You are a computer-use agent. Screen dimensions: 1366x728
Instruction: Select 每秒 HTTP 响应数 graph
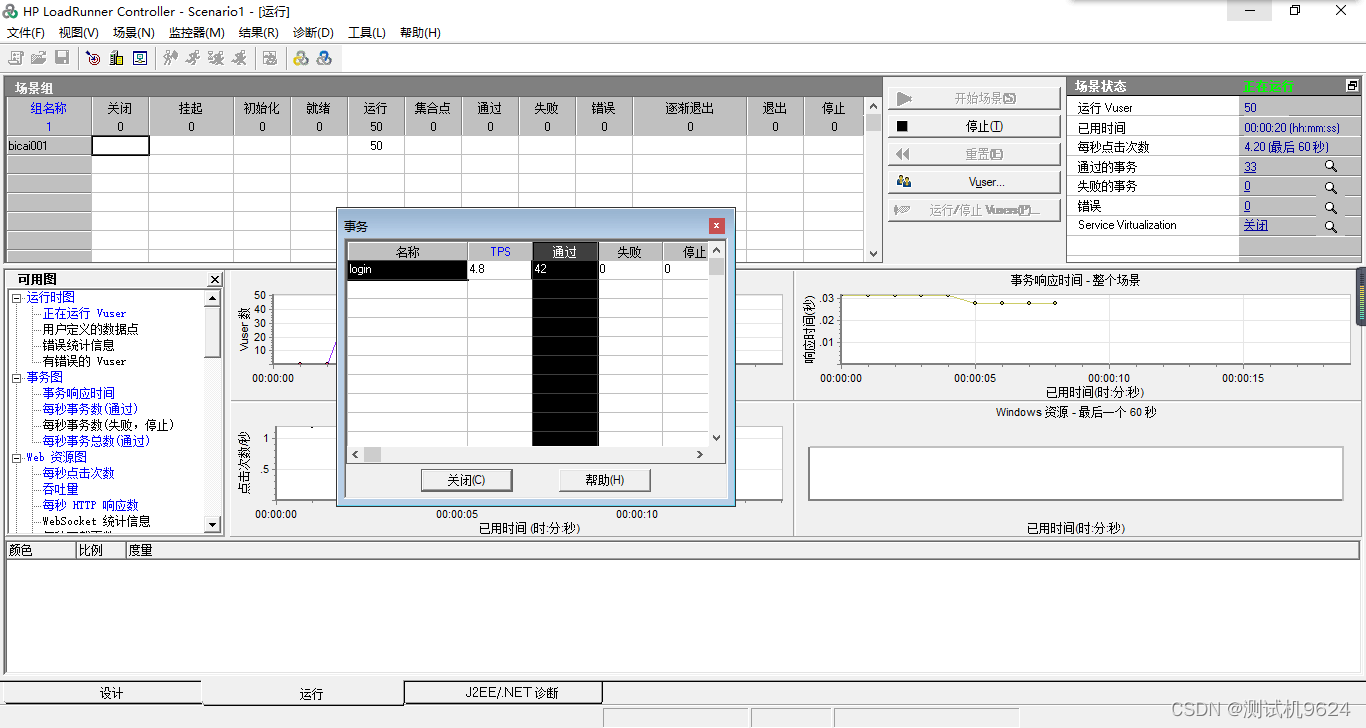tap(90, 505)
